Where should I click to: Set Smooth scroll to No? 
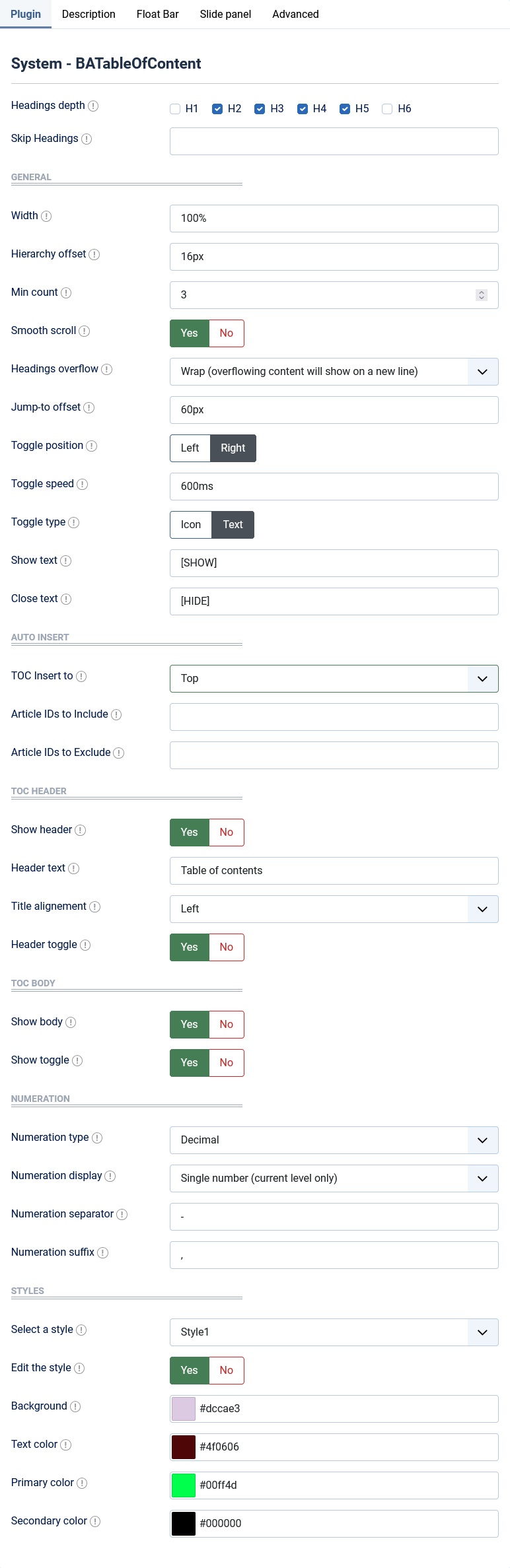click(227, 333)
